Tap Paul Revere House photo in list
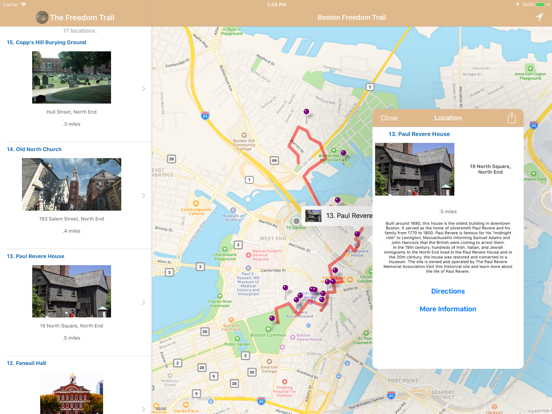Viewport: 552px width, 414px height. point(71,291)
